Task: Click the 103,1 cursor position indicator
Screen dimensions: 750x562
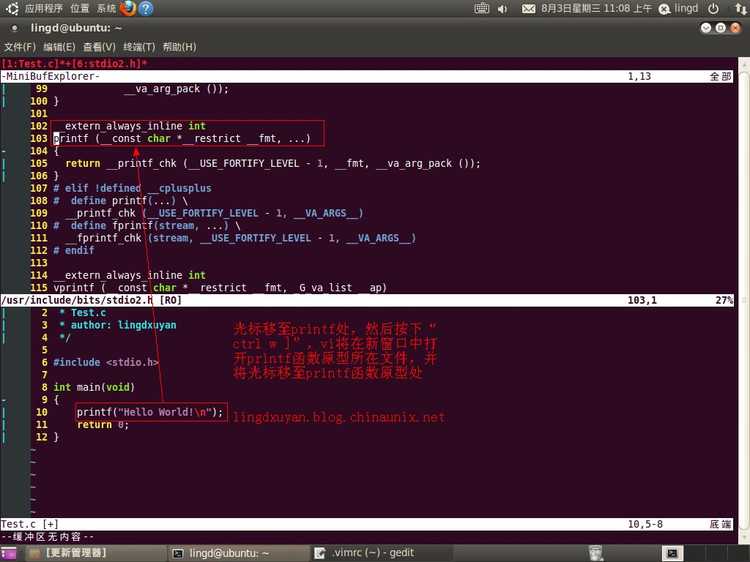Action: [642, 300]
